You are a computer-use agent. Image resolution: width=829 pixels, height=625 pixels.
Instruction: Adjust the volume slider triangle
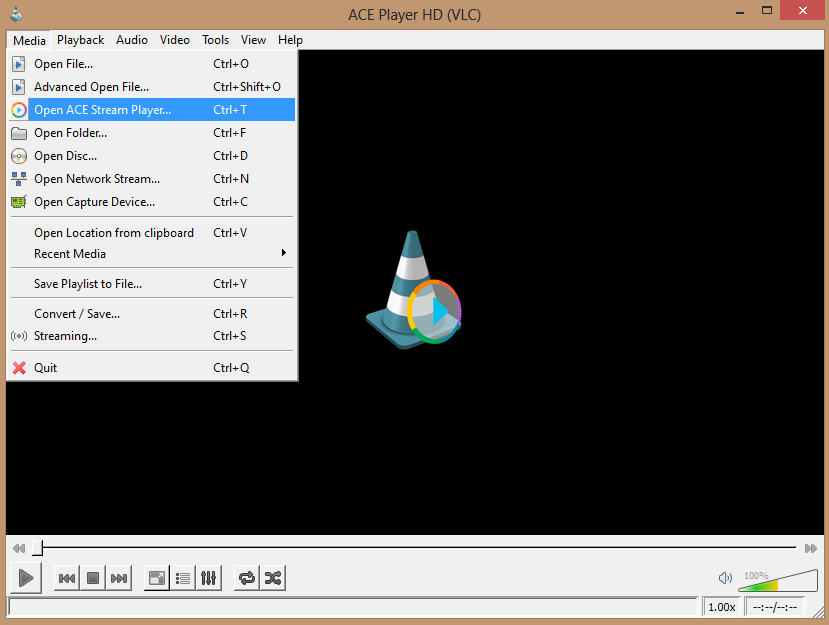778,580
